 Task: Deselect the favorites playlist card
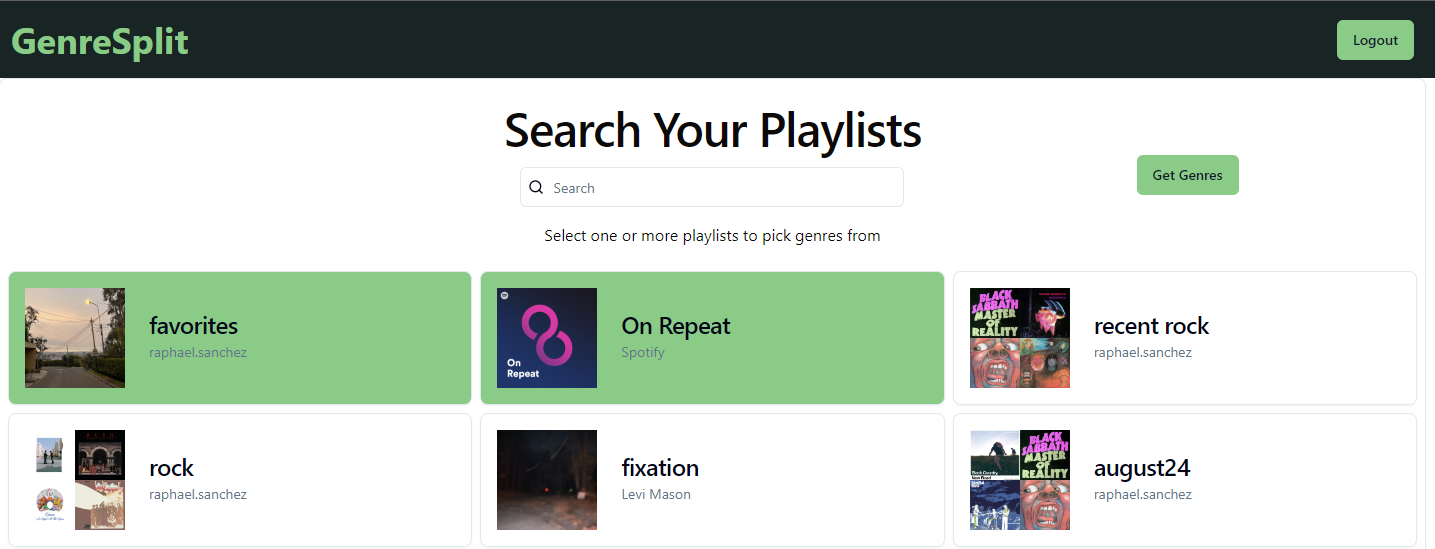[240, 338]
